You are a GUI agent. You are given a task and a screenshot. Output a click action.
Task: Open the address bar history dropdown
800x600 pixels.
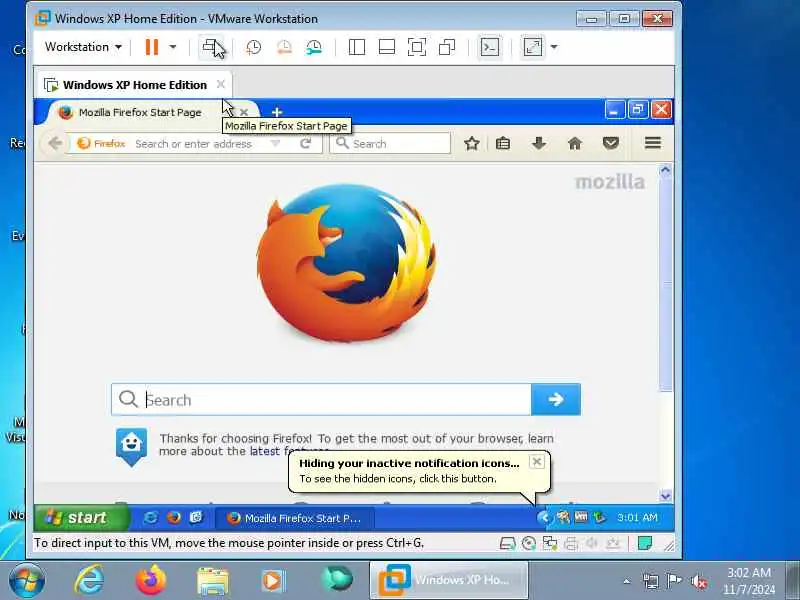(x=276, y=144)
